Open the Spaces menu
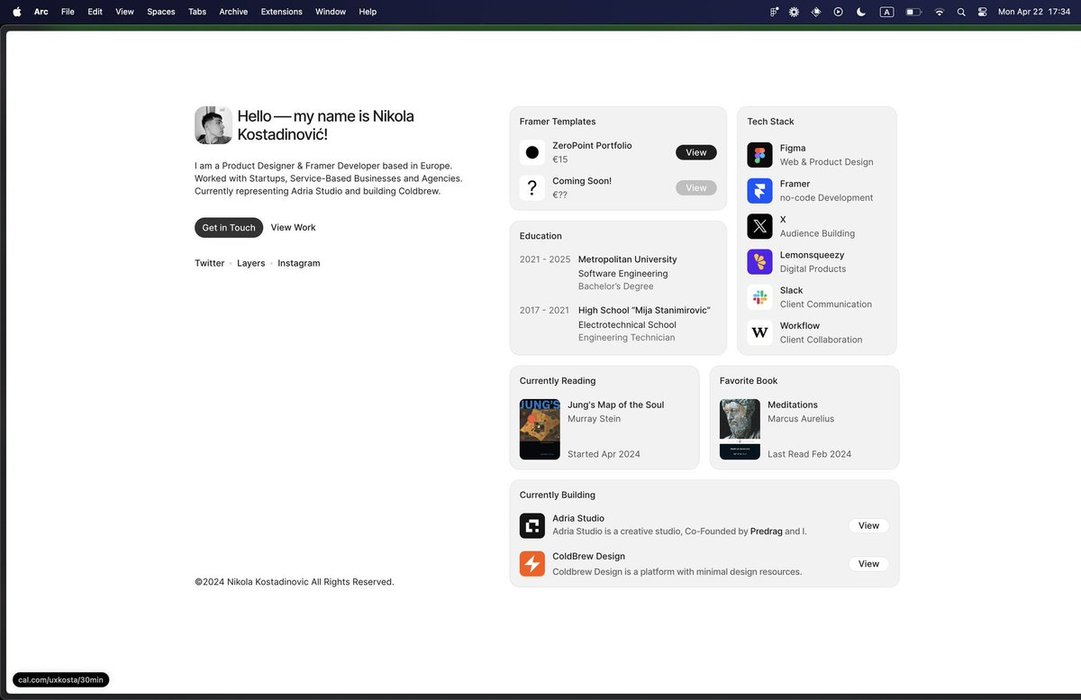 tap(161, 12)
